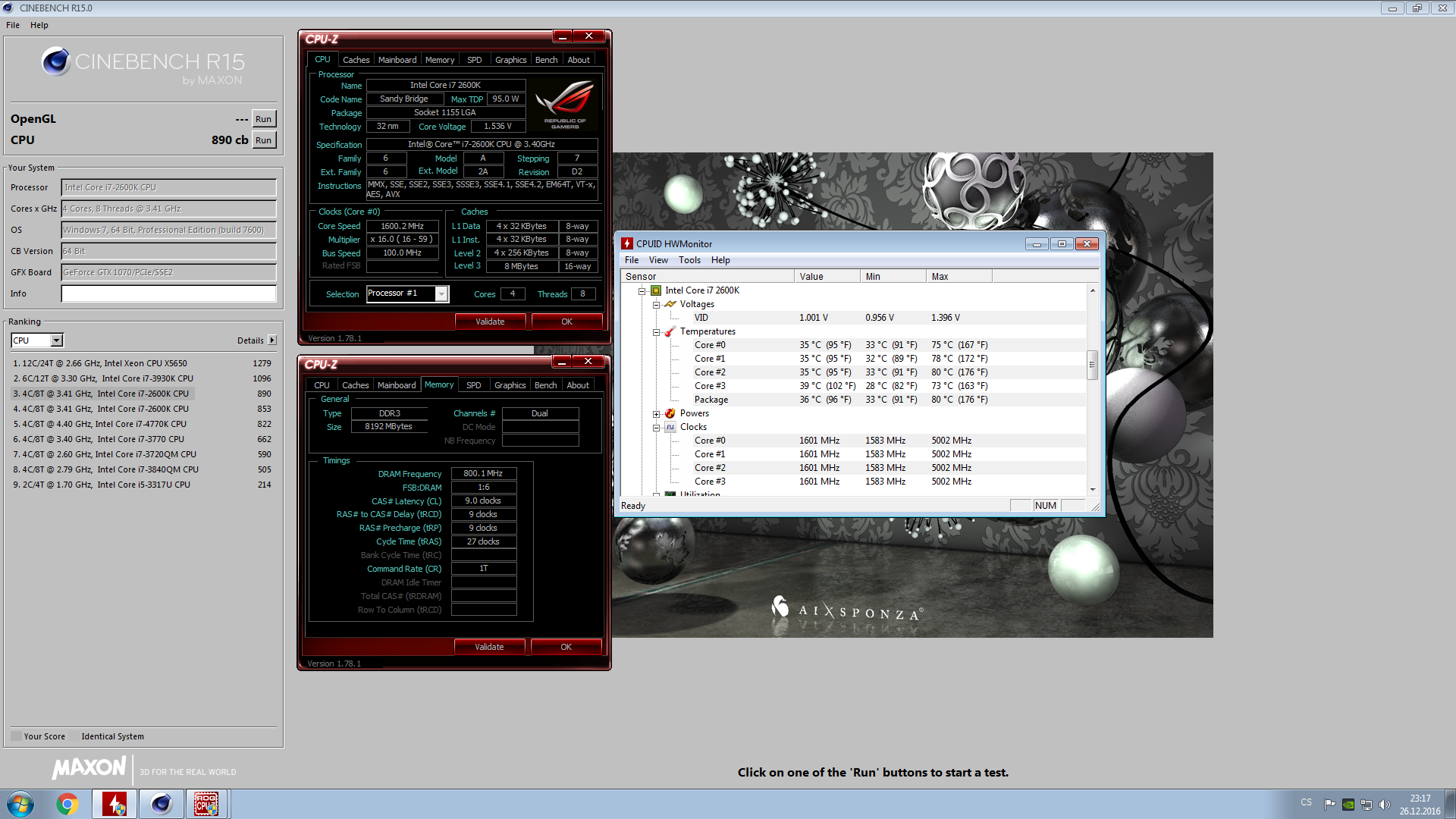Open Cinebench from the taskbar

[161, 804]
